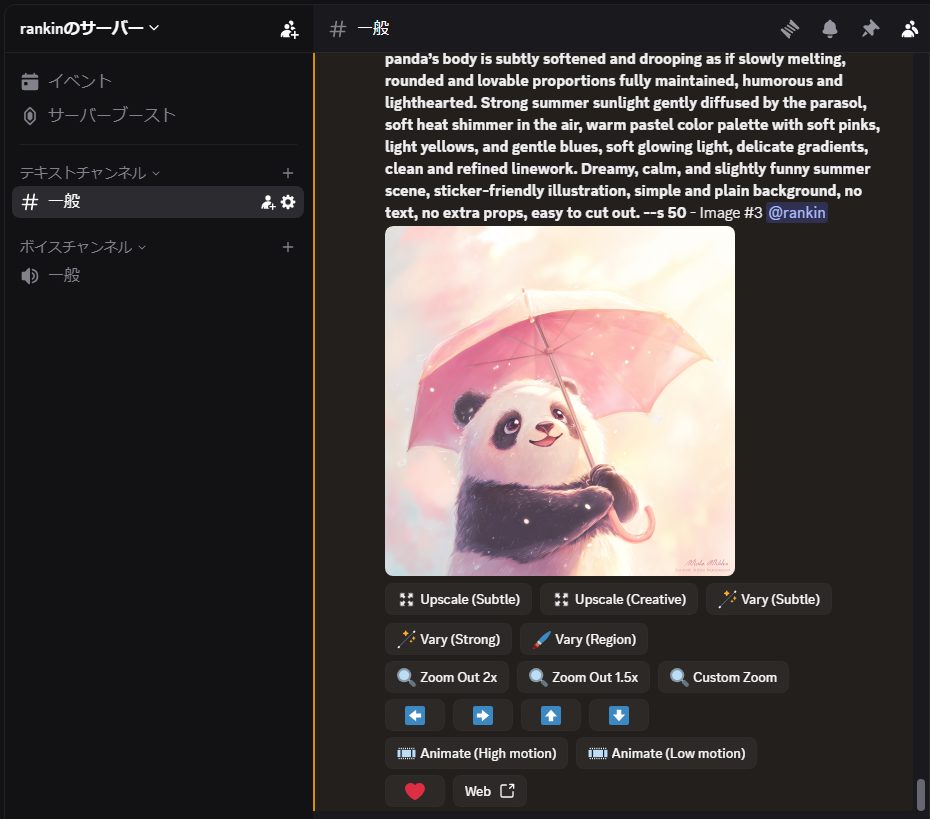Screen dimensions: 930x819
Task: Open settings gear for 一般 text channel
Action: click(288, 202)
